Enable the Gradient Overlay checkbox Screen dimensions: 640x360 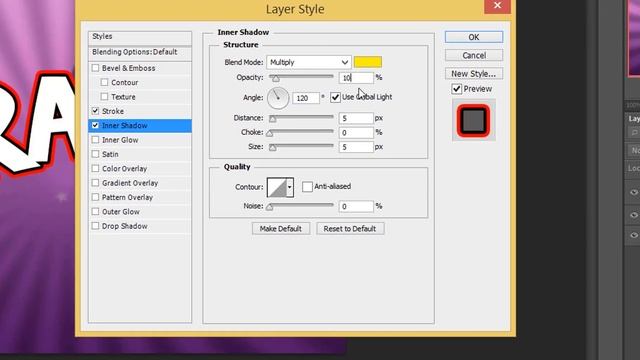tap(96, 183)
